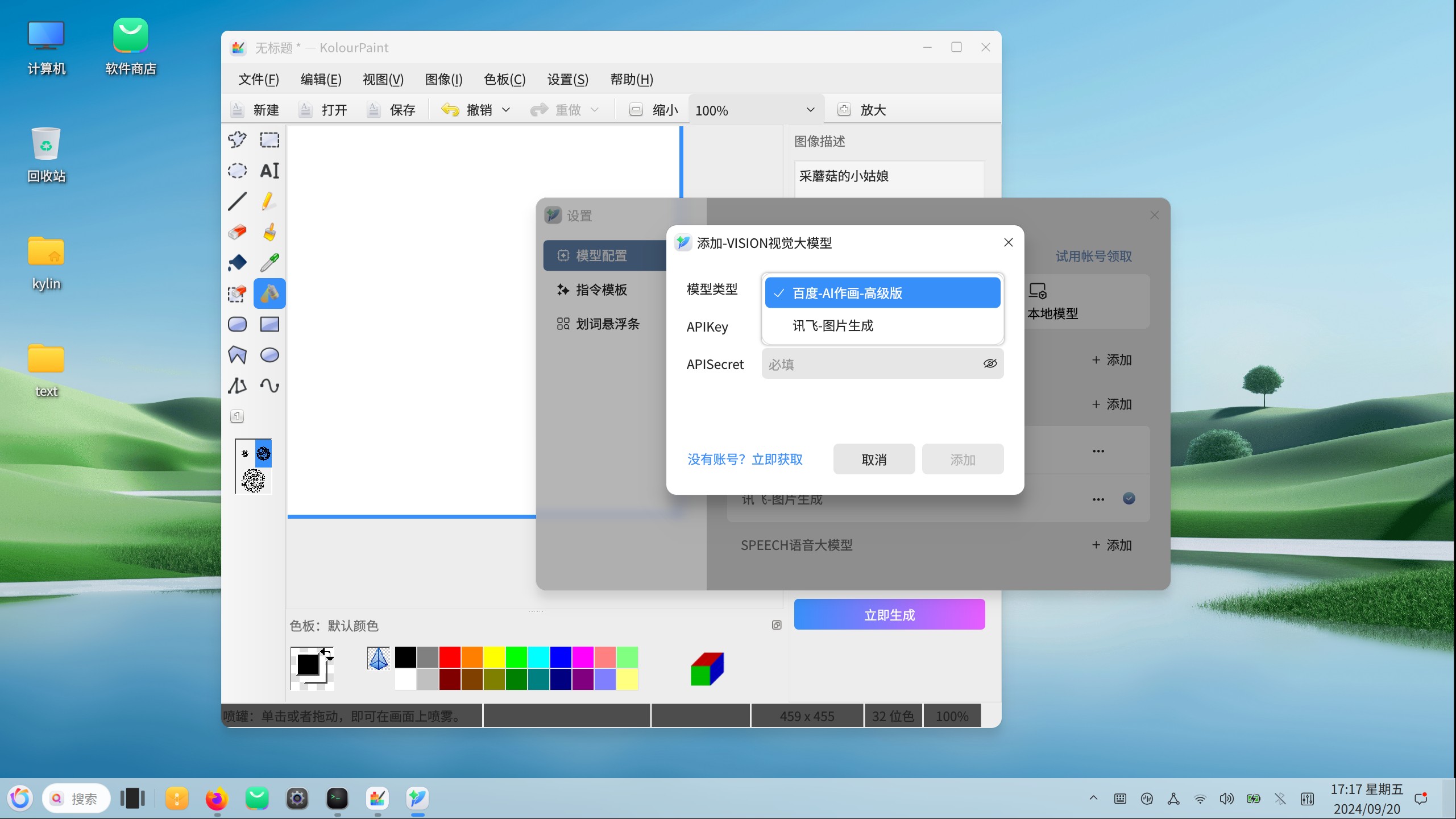Select the Flood Fill tool

237,263
